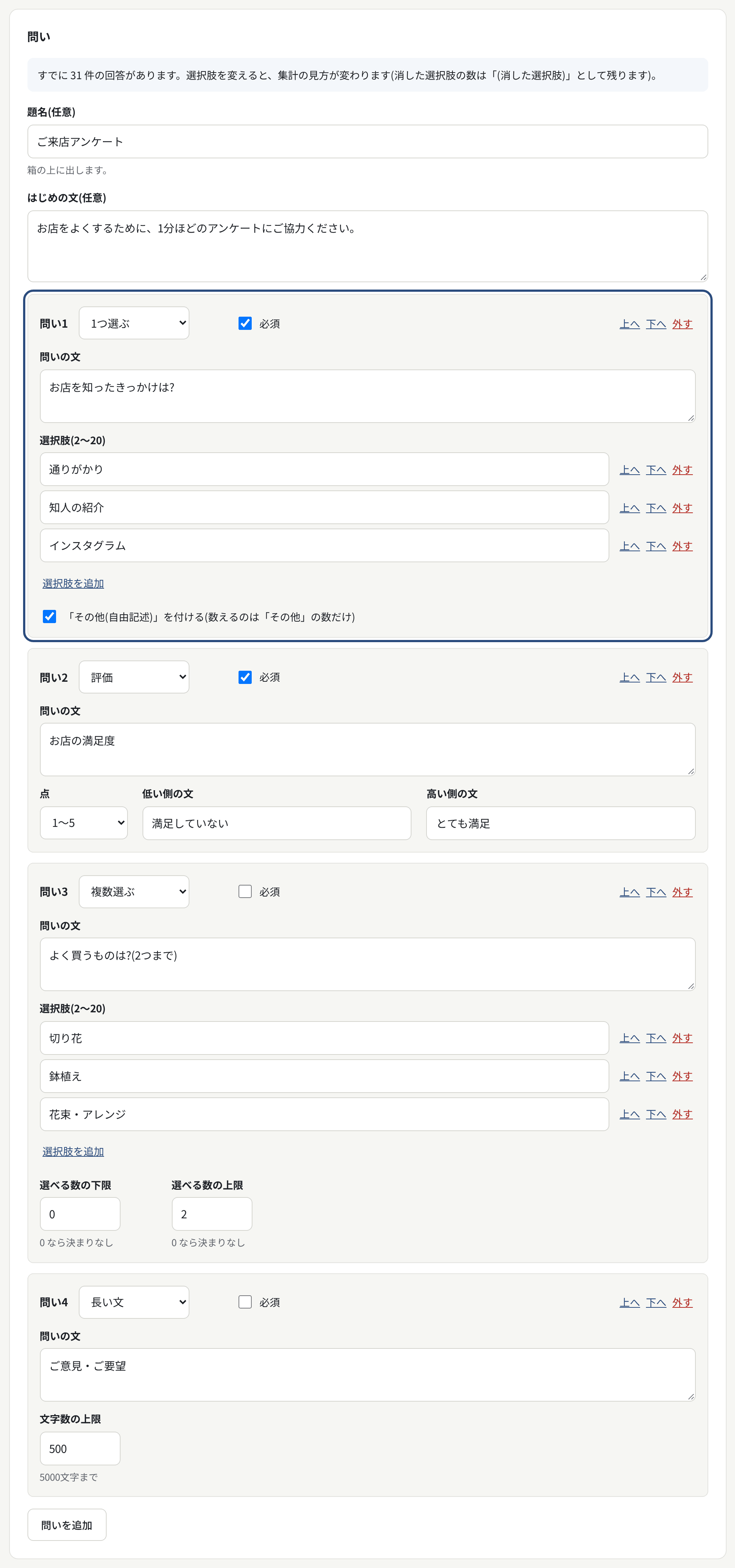Click 選択肢を追加 link in 問い1

[x=73, y=583]
